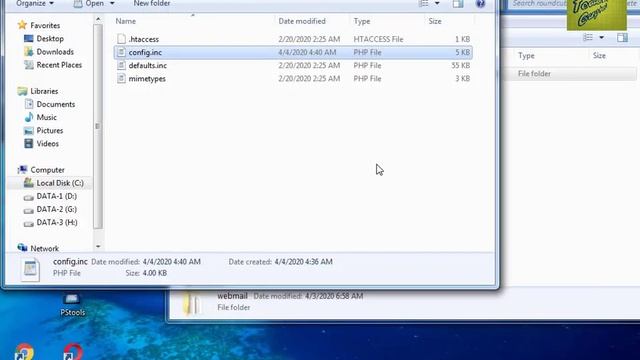640x360 pixels.
Task: Select DATA-2 (G:) drive
Action: point(57,209)
